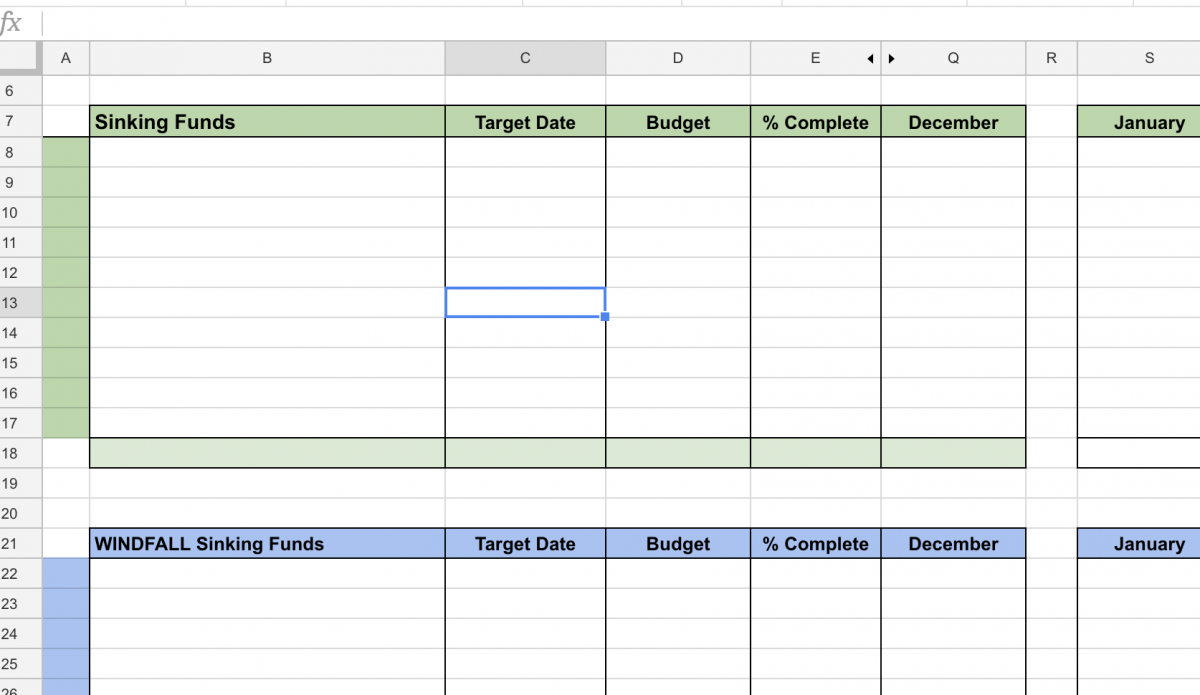1200x695 pixels.
Task: Select row 13 header
Action: pyautogui.click(x=21, y=303)
